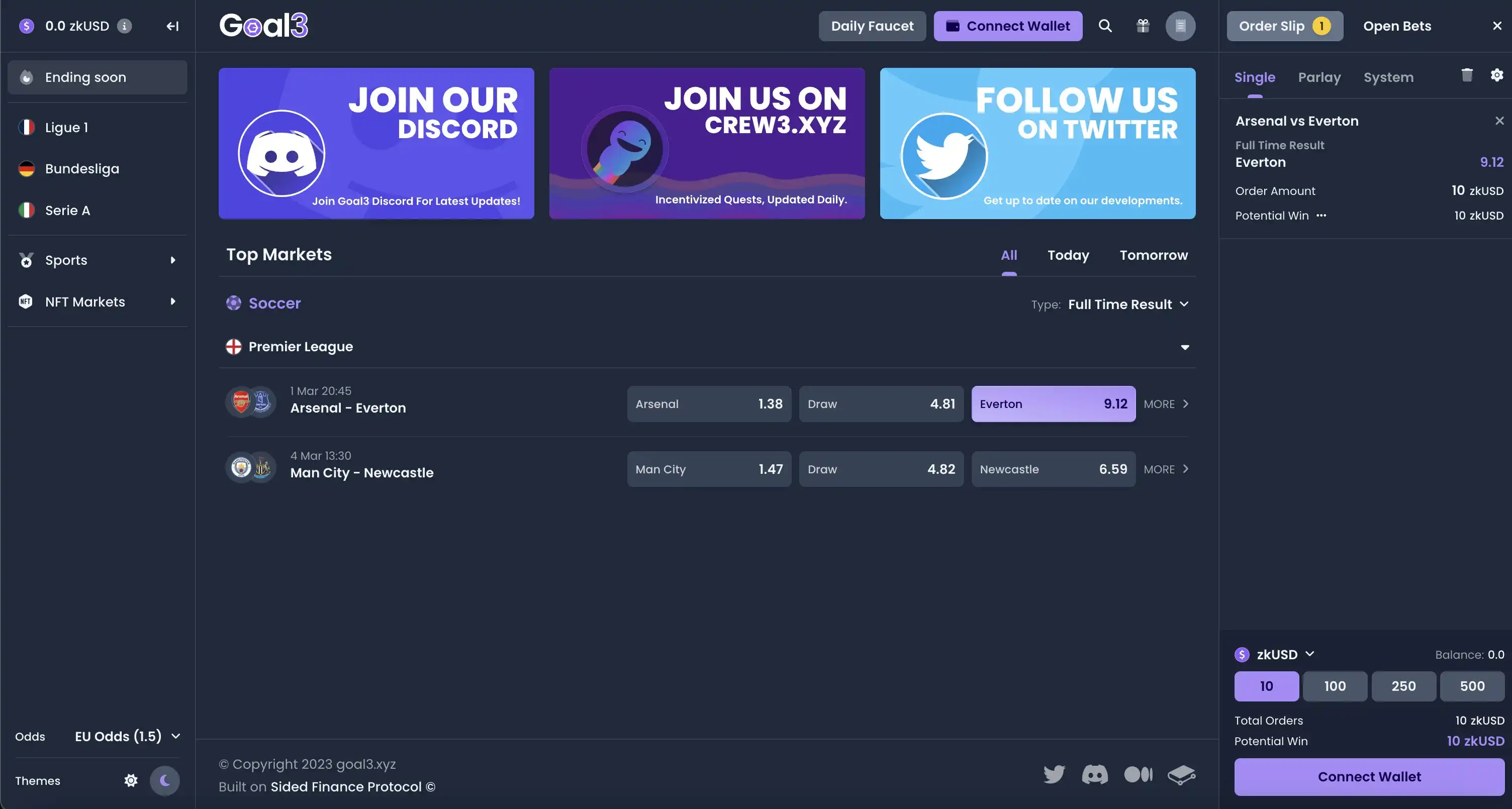Open the Sided Finance Protocol link
1512x809 pixels.
click(353, 787)
